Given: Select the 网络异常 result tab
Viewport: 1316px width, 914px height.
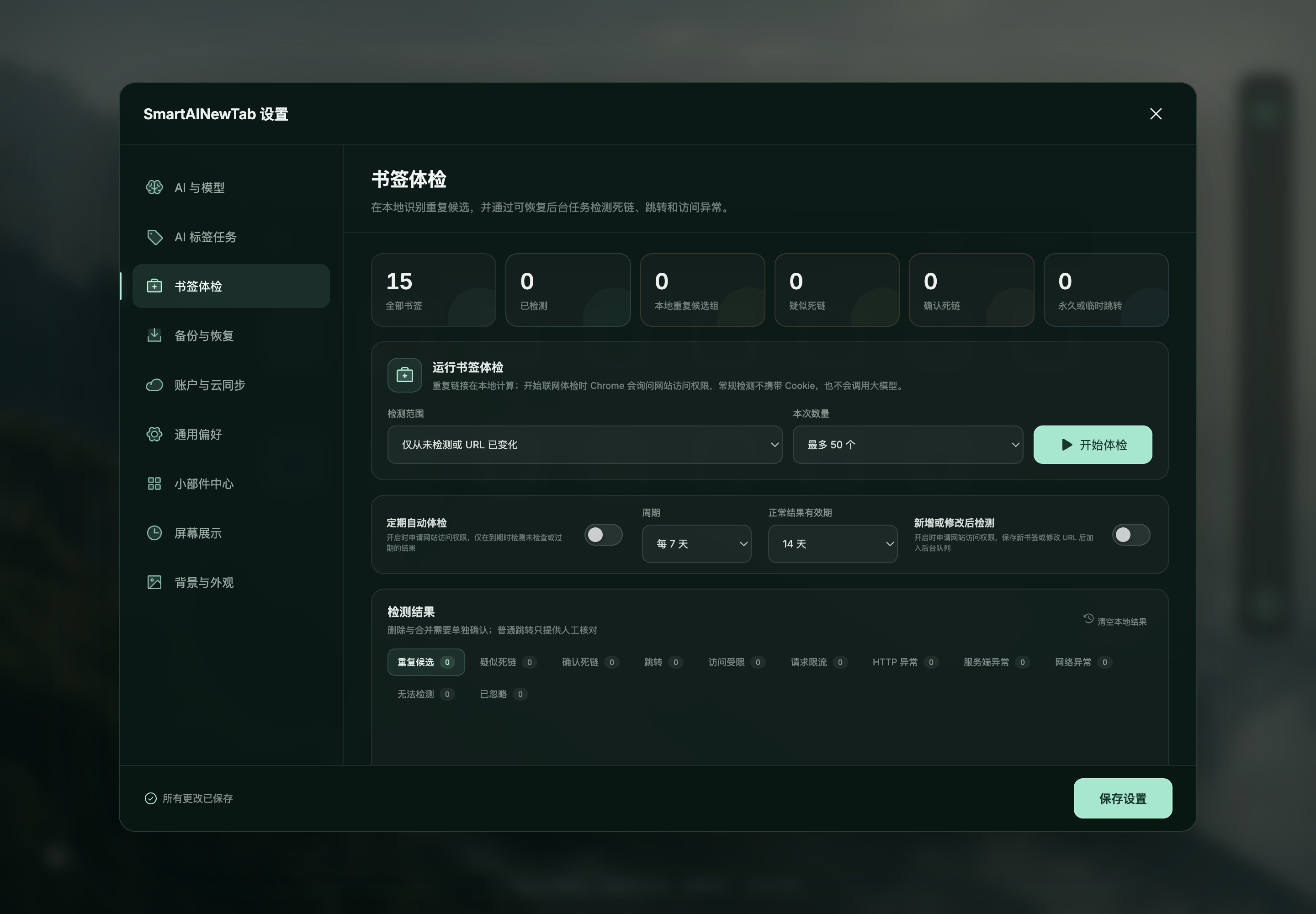Looking at the screenshot, I should [1083, 662].
